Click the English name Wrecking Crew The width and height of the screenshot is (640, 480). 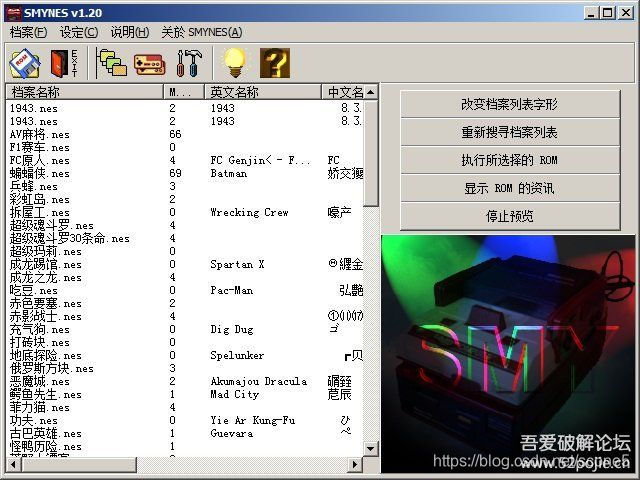[x=249, y=213]
